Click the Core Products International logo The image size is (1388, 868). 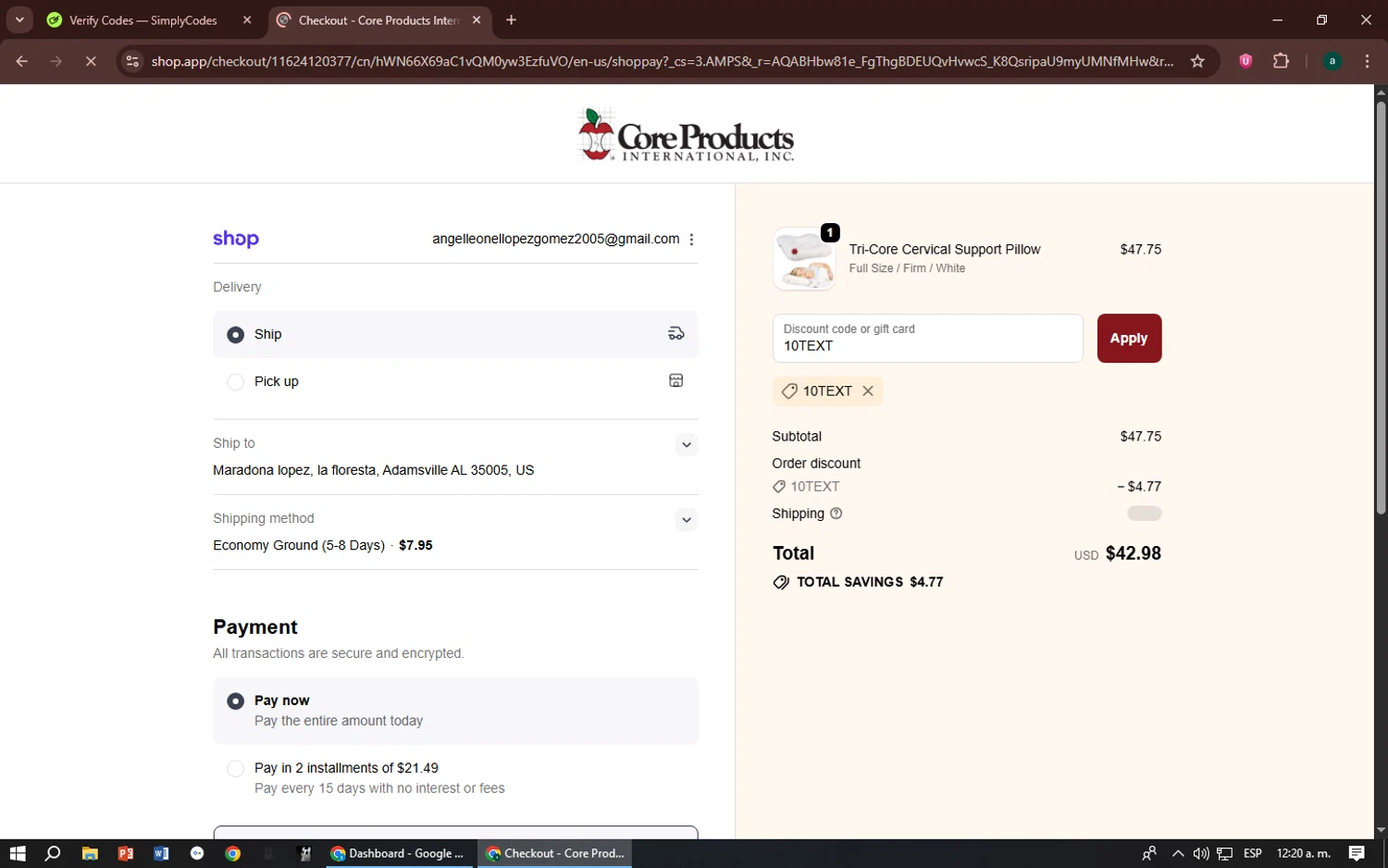click(x=686, y=135)
